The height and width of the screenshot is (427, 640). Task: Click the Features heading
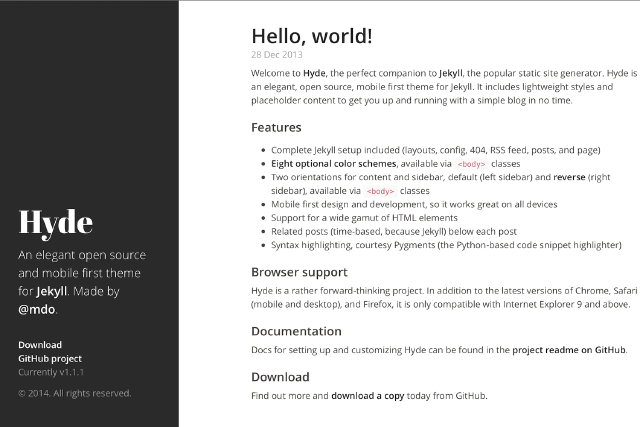click(x=276, y=128)
